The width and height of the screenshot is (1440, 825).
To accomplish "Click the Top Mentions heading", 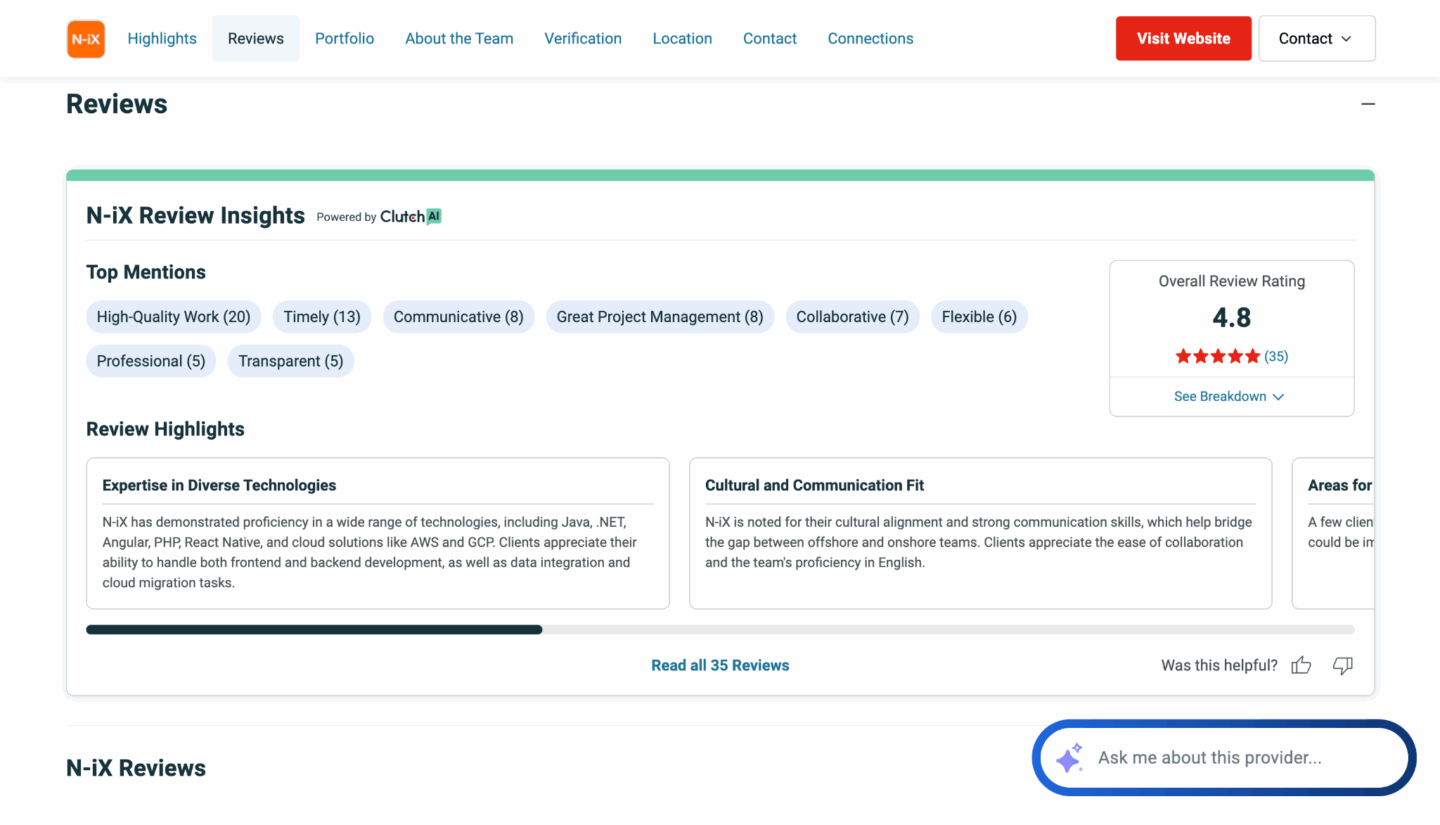I will coord(146,272).
